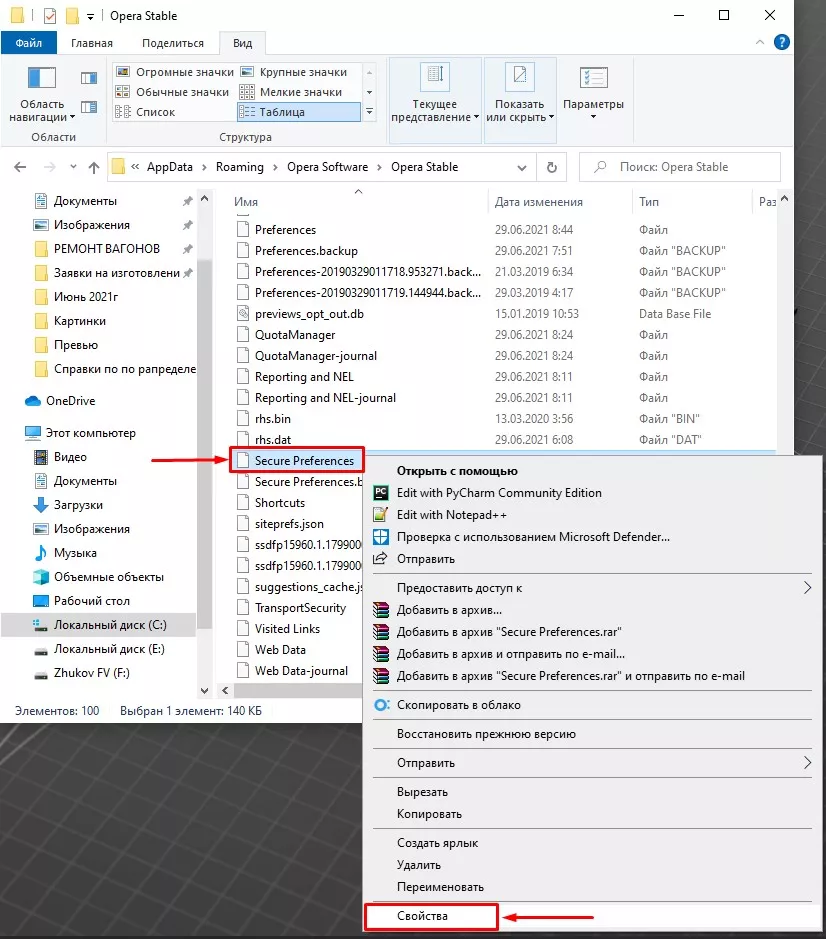Open OneDrive in the navigation pane
The image size is (826, 939).
coord(70,401)
